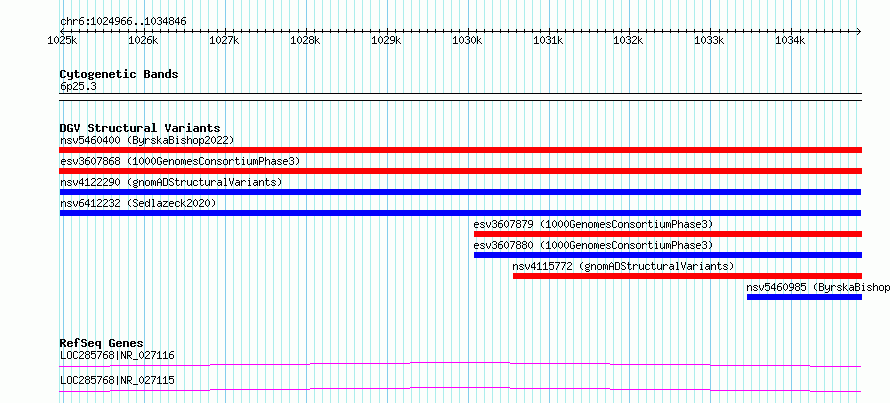This screenshot has height=403, width=890.
Task: Open the nsv5460400 (ByrskaBishop2022) label
Action: tap(147, 140)
